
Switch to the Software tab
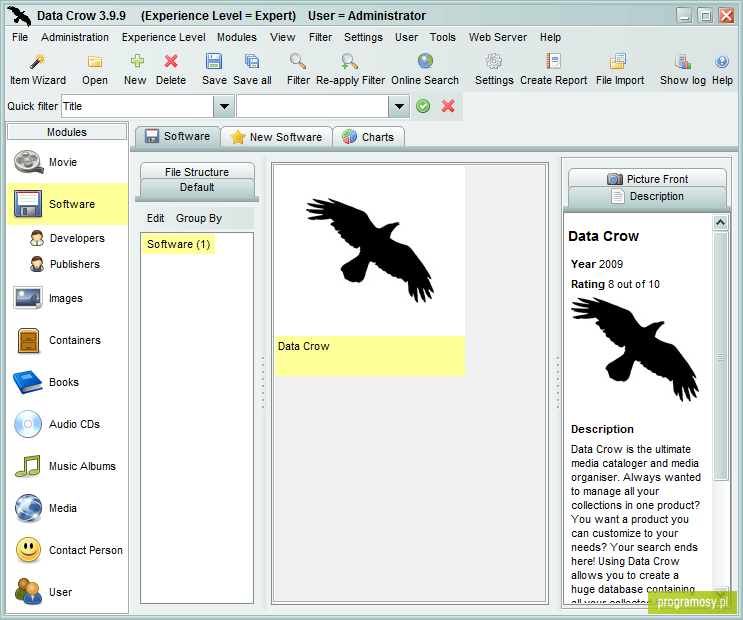tap(178, 137)
